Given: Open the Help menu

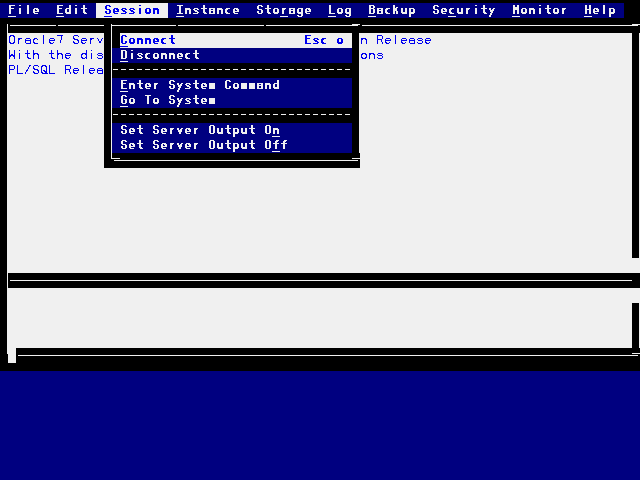Looking at the screenshot, I should 600,10.
